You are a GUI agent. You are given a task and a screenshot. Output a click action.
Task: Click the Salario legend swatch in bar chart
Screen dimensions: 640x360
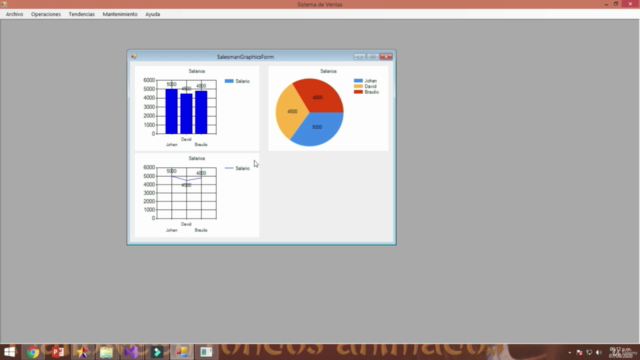[229, 81]
